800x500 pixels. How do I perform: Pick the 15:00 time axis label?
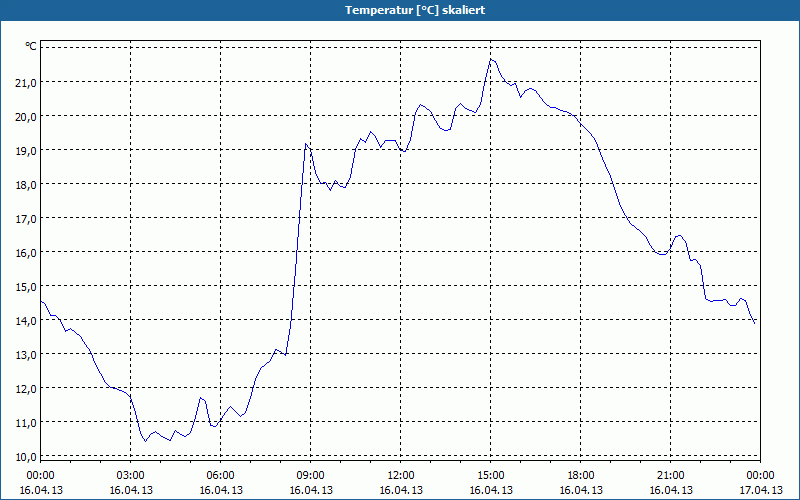tap(491, 476)
